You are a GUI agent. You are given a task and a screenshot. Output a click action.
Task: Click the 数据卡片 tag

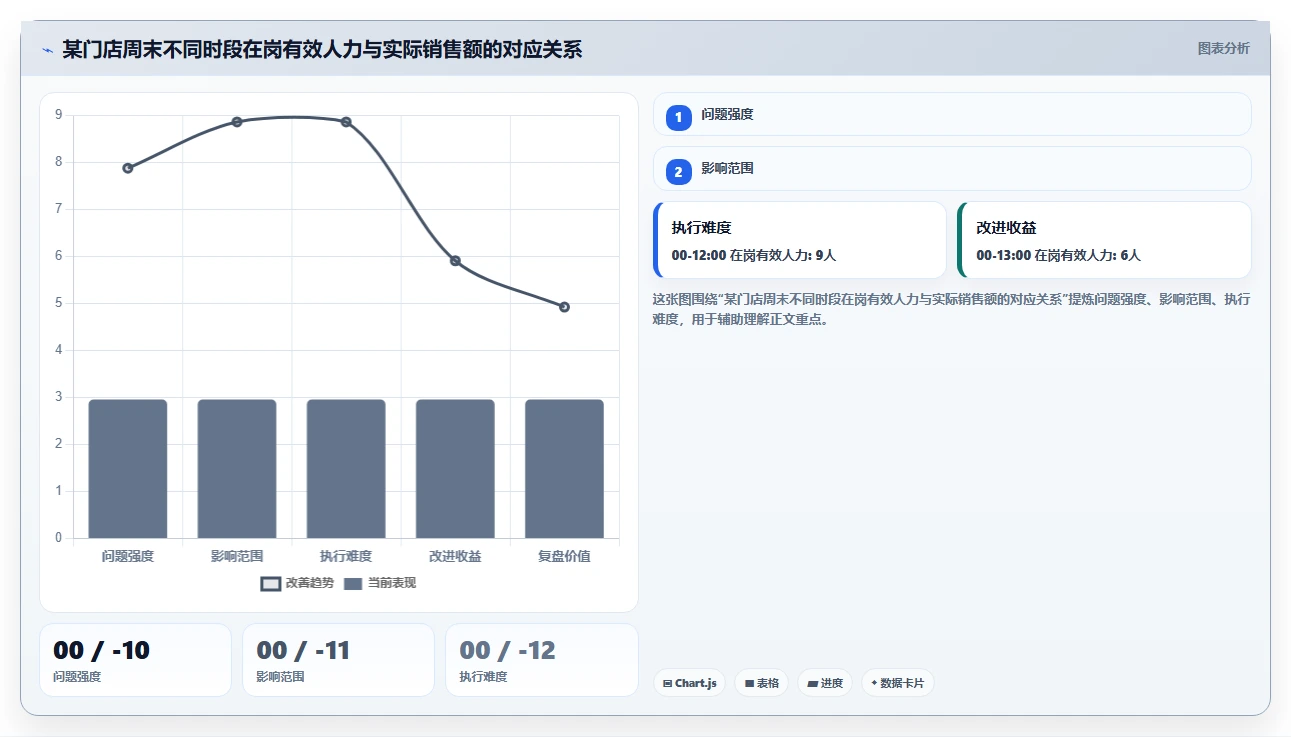[x=897, y=683]
